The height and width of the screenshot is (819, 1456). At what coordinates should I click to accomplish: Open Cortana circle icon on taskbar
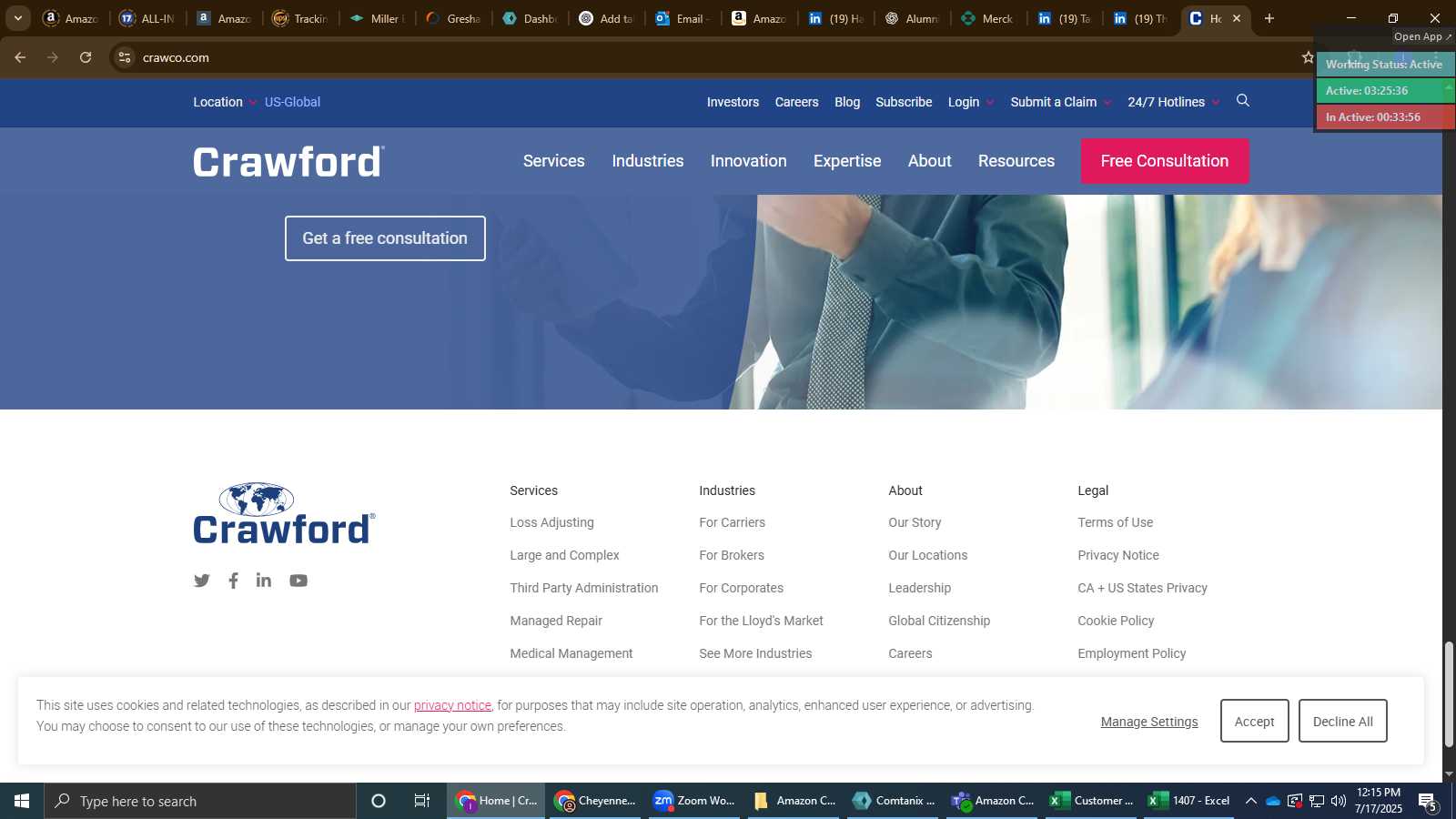(379, 801)
